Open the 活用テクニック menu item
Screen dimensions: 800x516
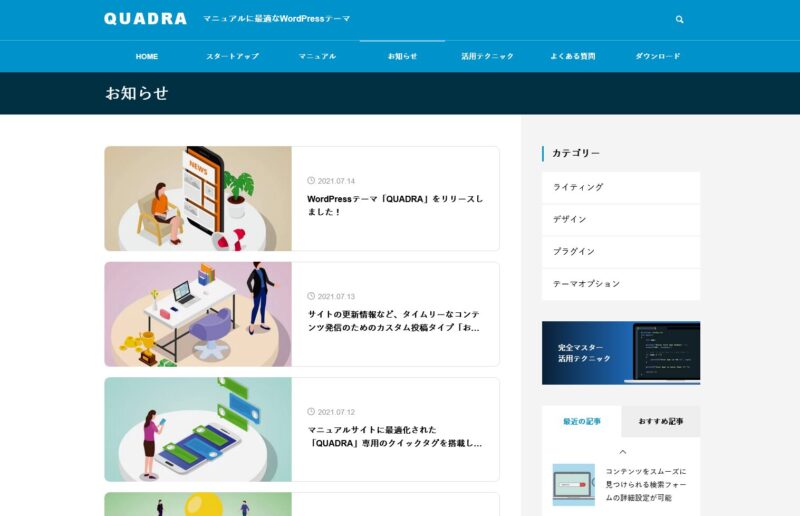pos(487,56)
